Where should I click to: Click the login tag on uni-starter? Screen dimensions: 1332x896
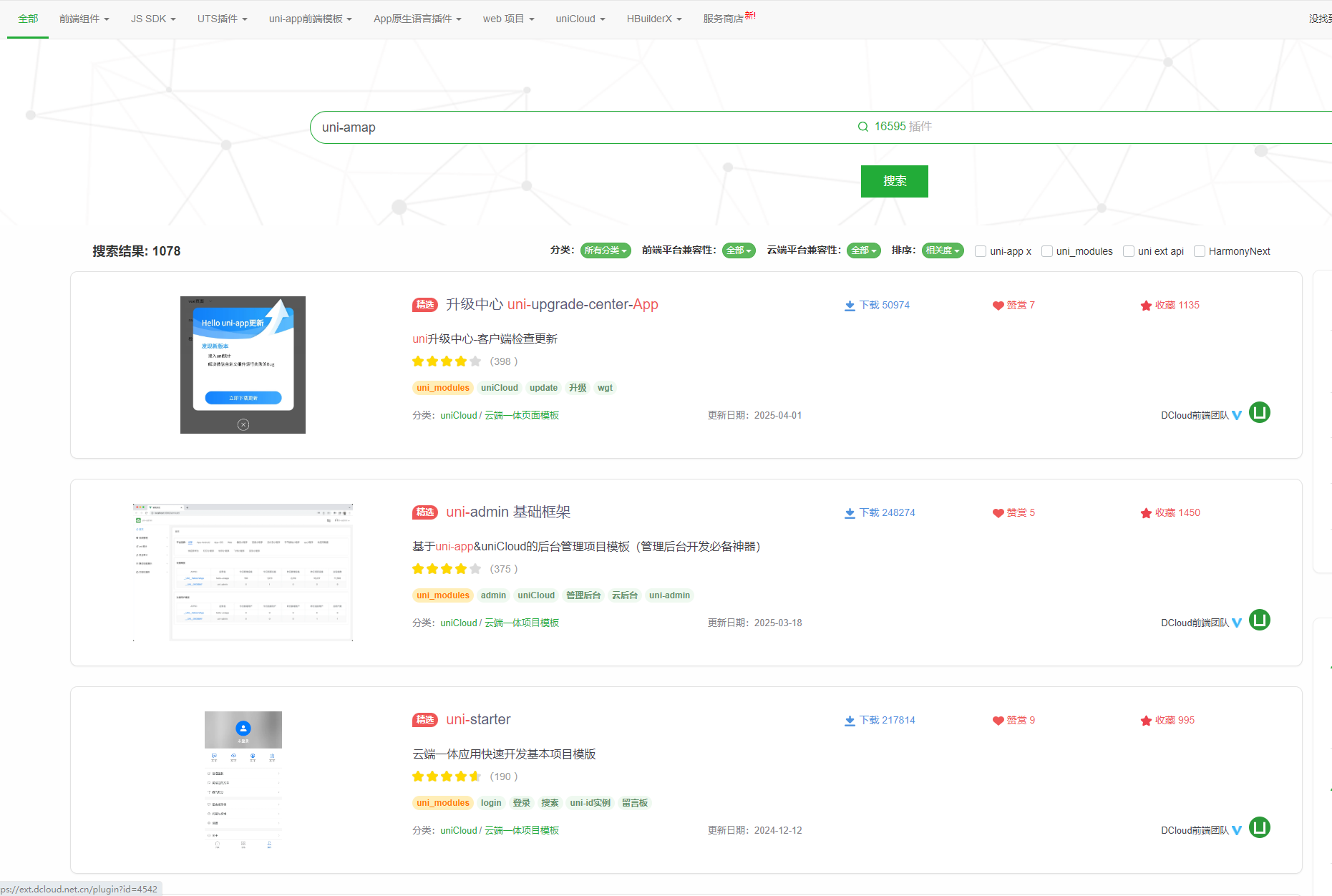pos(491,803)
